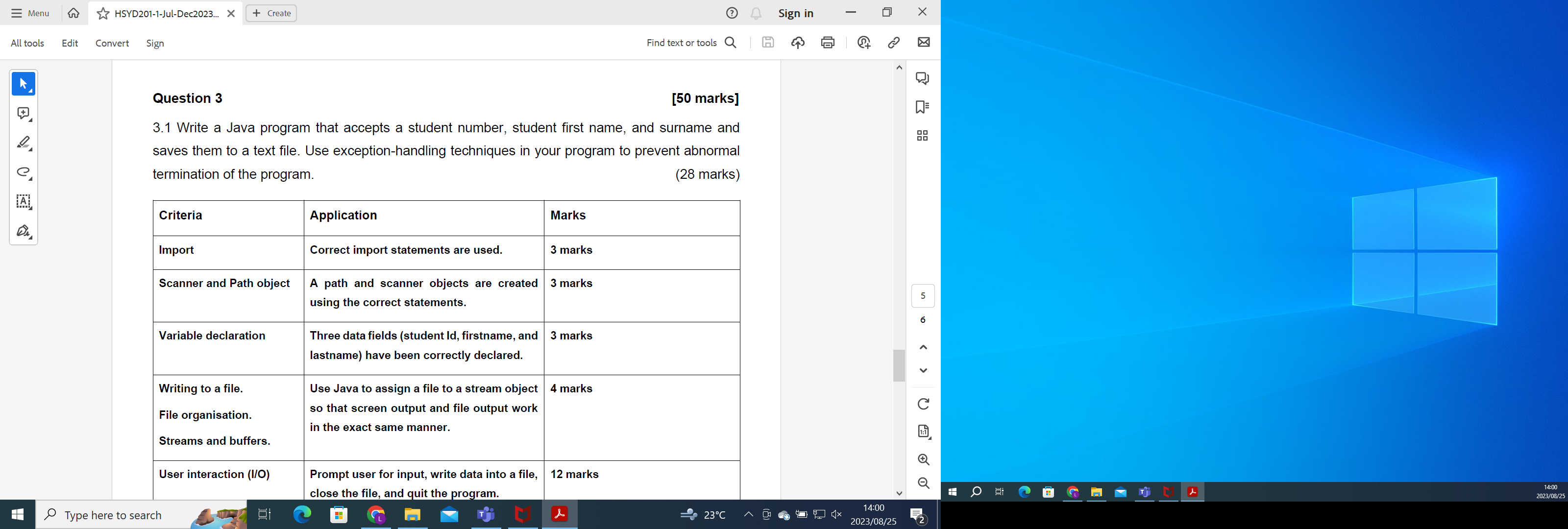
Task: Select the highlighter pen tool
Action: point(23,143)
